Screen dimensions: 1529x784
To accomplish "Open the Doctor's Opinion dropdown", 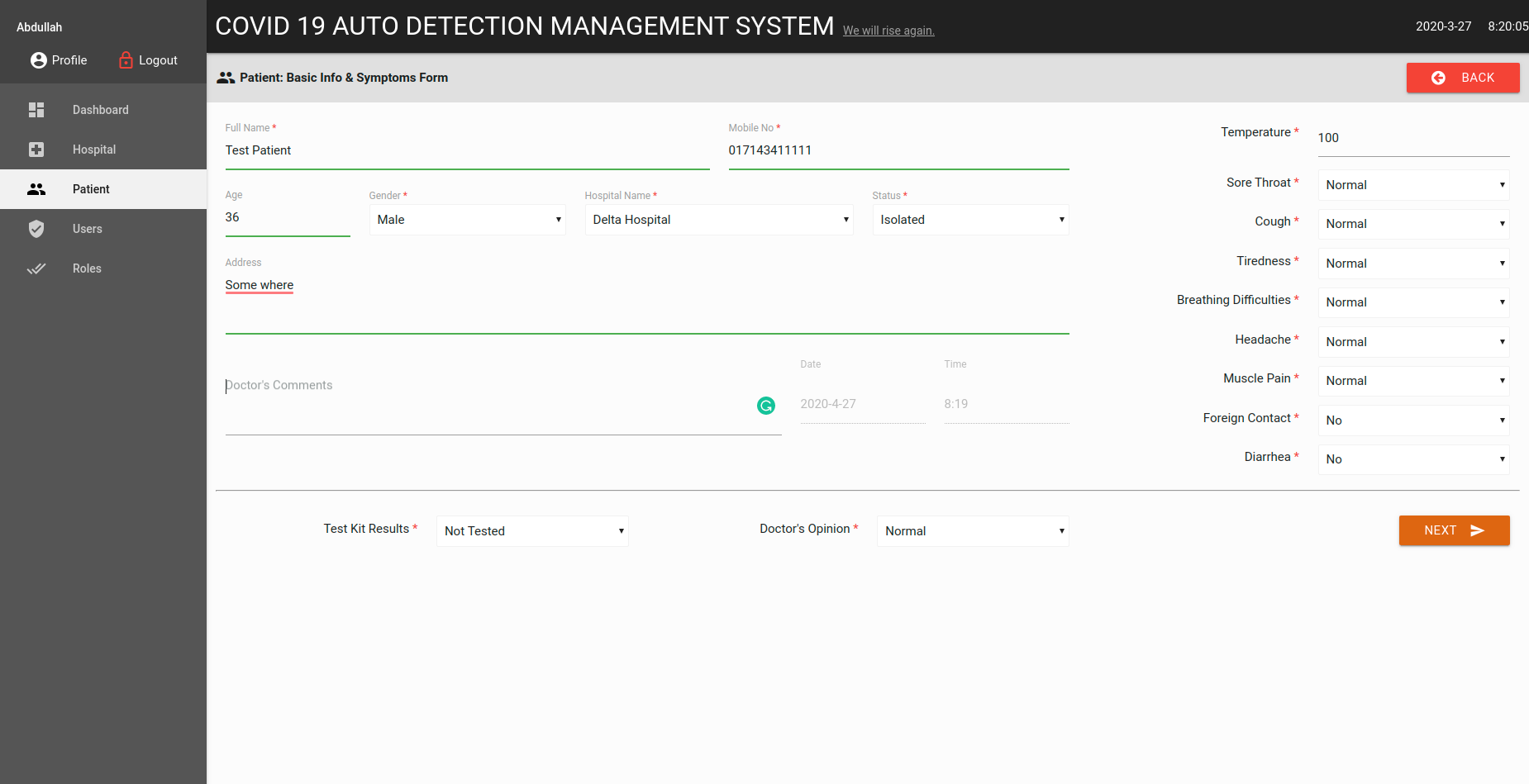I will coord(973,531).
